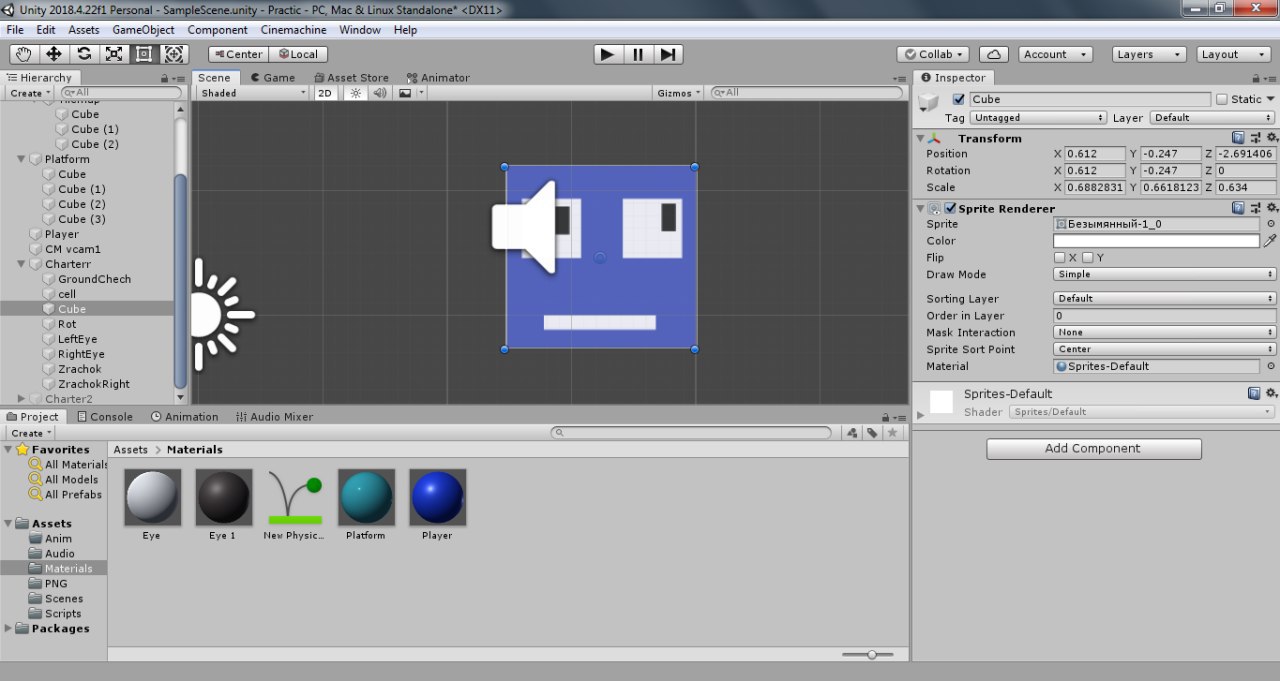This screenshot has height=681, width=1280.
Task: Open the Layout dropdown
Action: [1232, 54]
